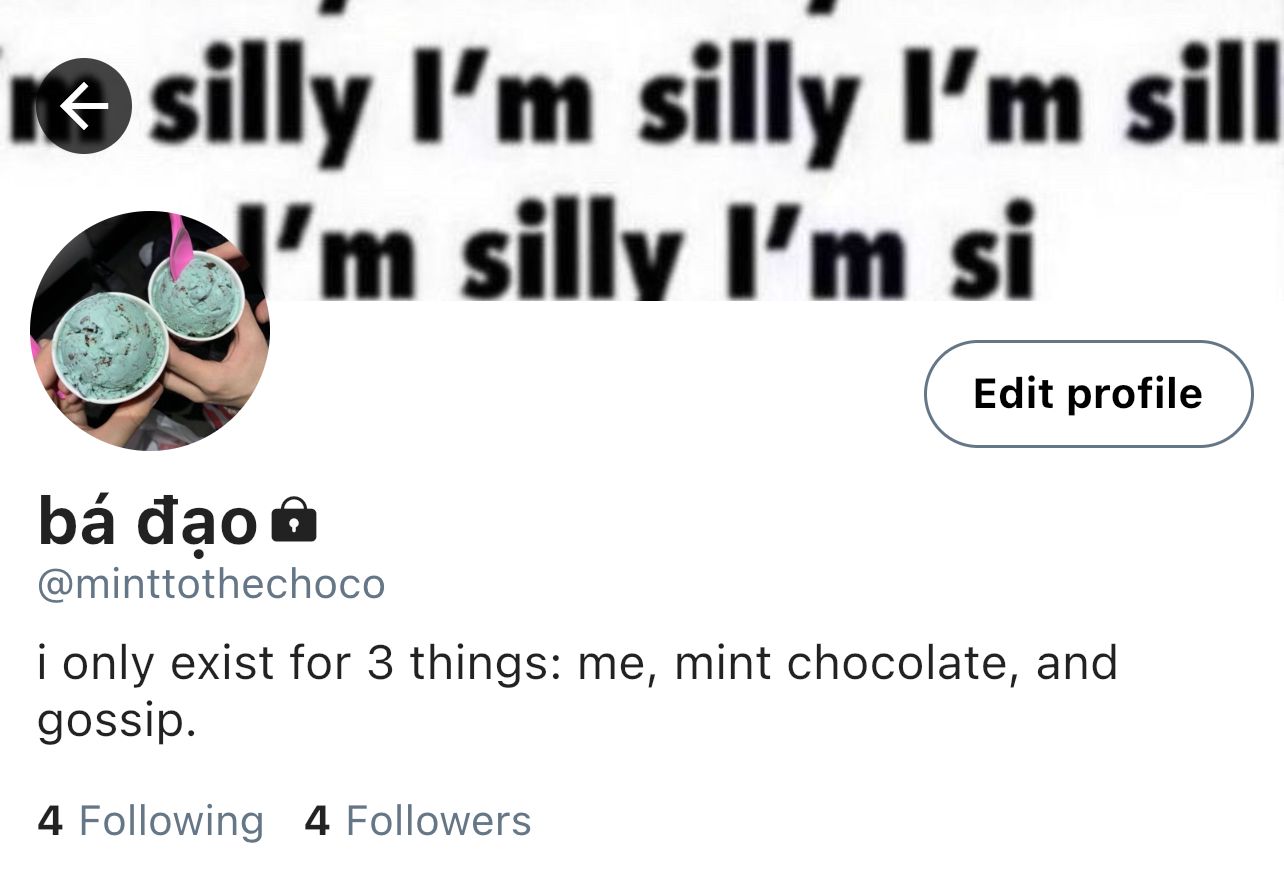This screenshot has width=1284, height=882.
Task: Select the @minttothechoco handle
Action: [x=211, y=584]
